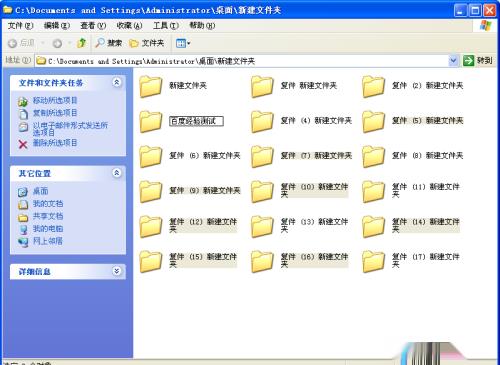This screenshot has height=365, width=500.
Task: Click the Forward navigation arrow icon
Action: [57, 43]
